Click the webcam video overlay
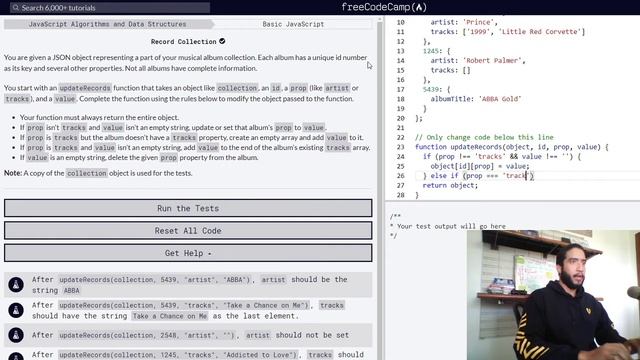This screenshot has width=640, height=360. [x=553, y=295]
